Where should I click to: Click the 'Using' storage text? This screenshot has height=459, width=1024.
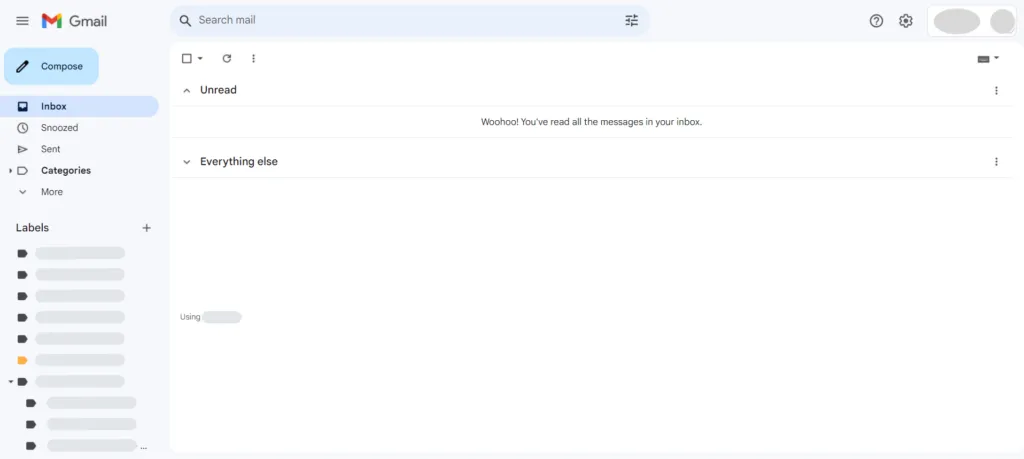[x=190, y=317]
